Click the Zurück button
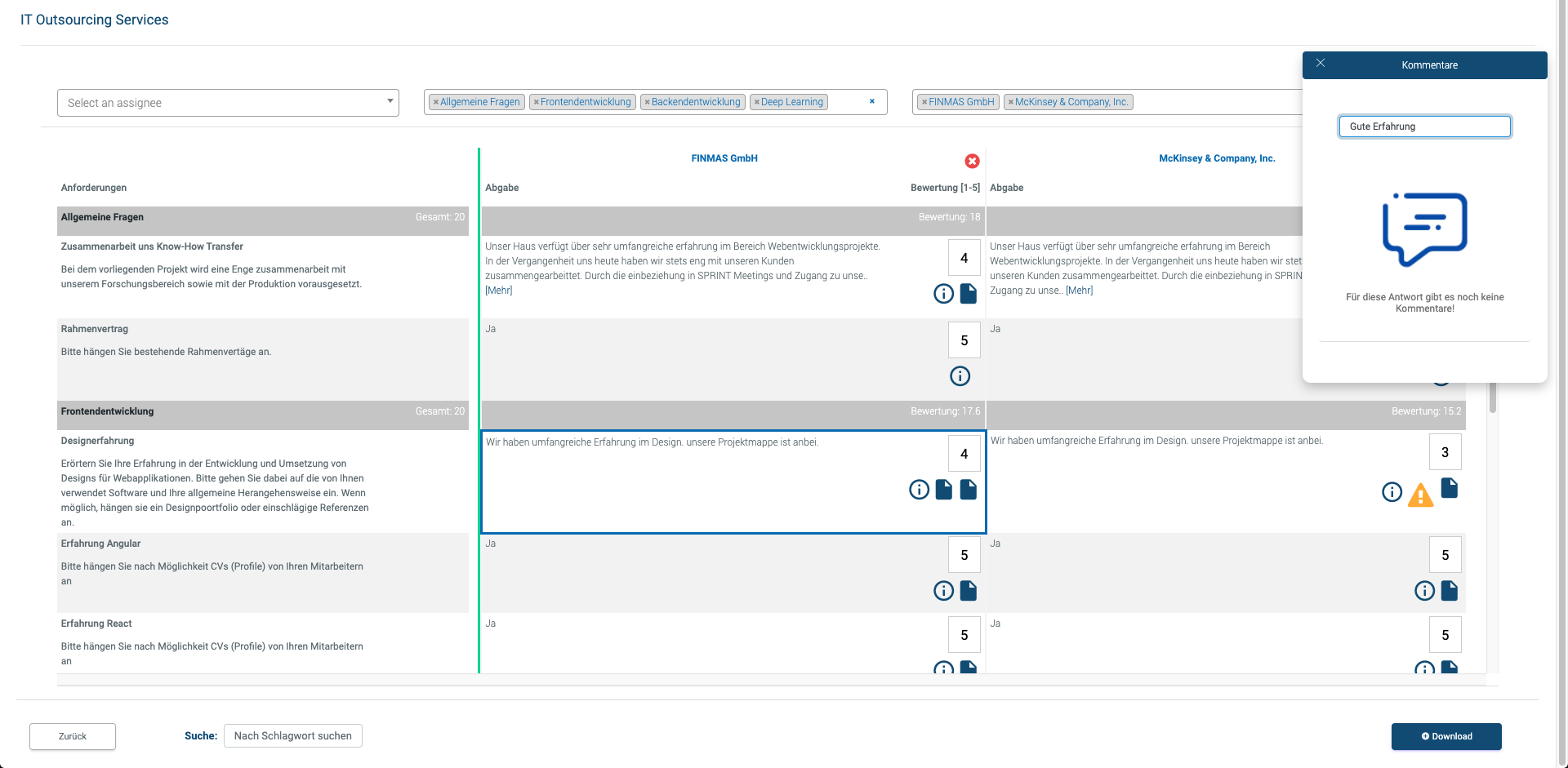The width and height of the screenshot is (1568, 768). point(73,736)
